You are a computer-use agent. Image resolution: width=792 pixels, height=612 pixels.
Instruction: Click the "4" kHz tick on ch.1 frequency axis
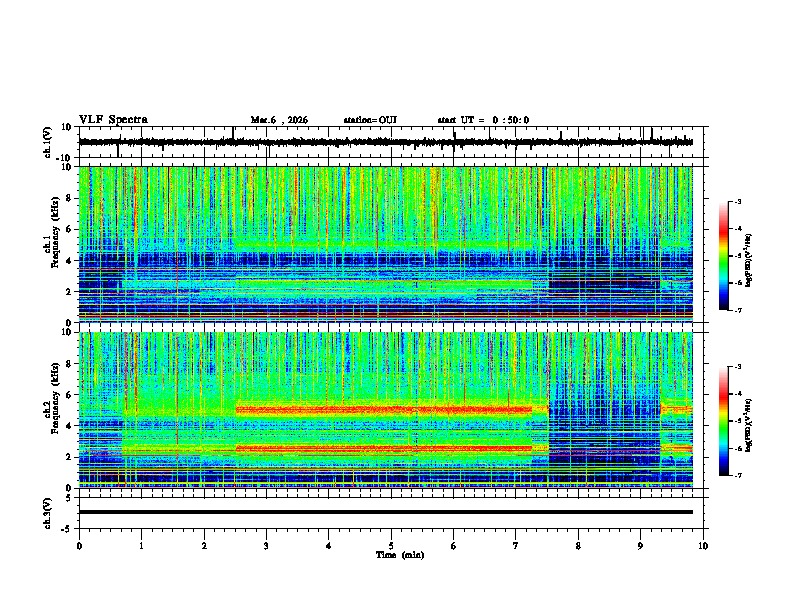(x=69, y=261)
